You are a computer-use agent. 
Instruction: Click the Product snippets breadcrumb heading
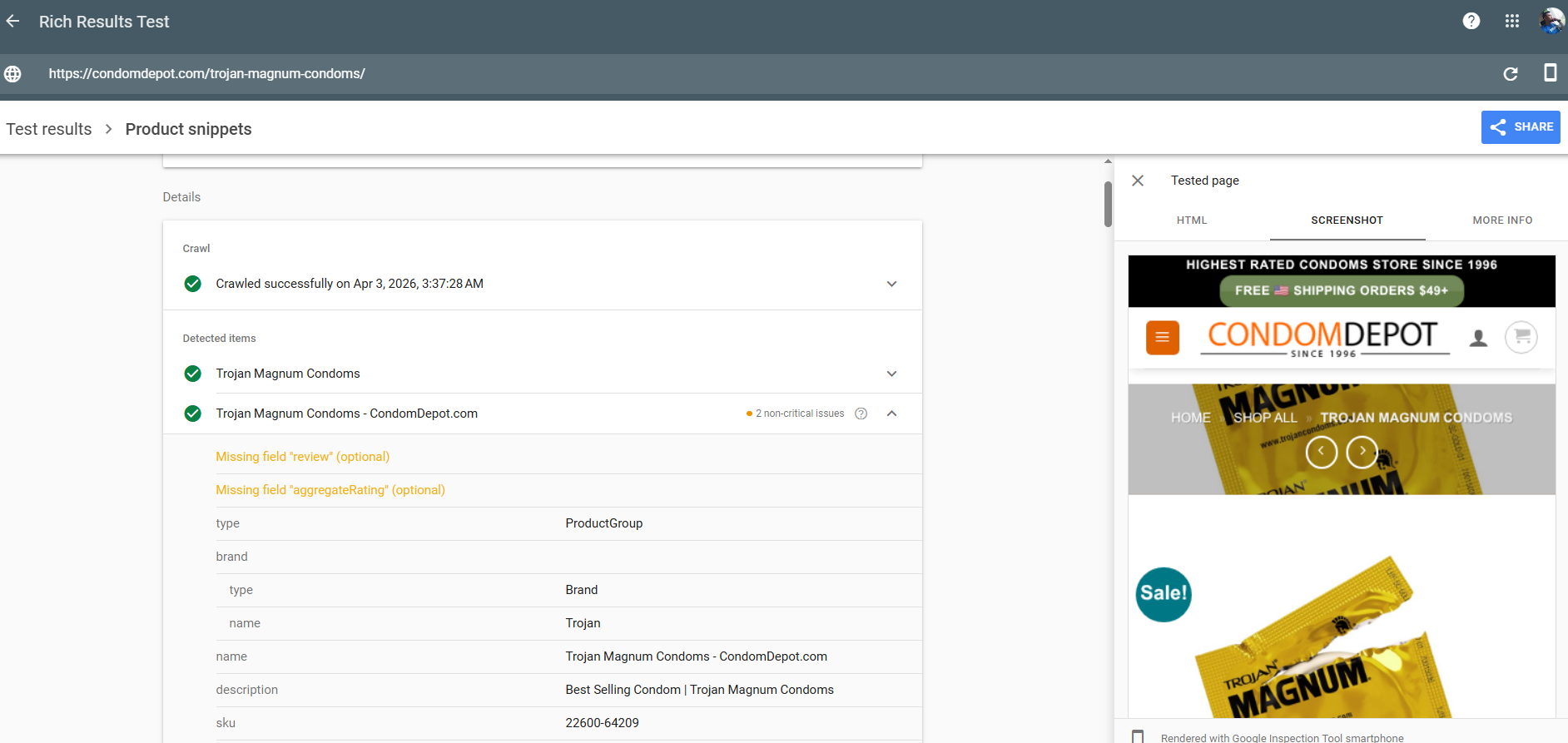(189, 129)
